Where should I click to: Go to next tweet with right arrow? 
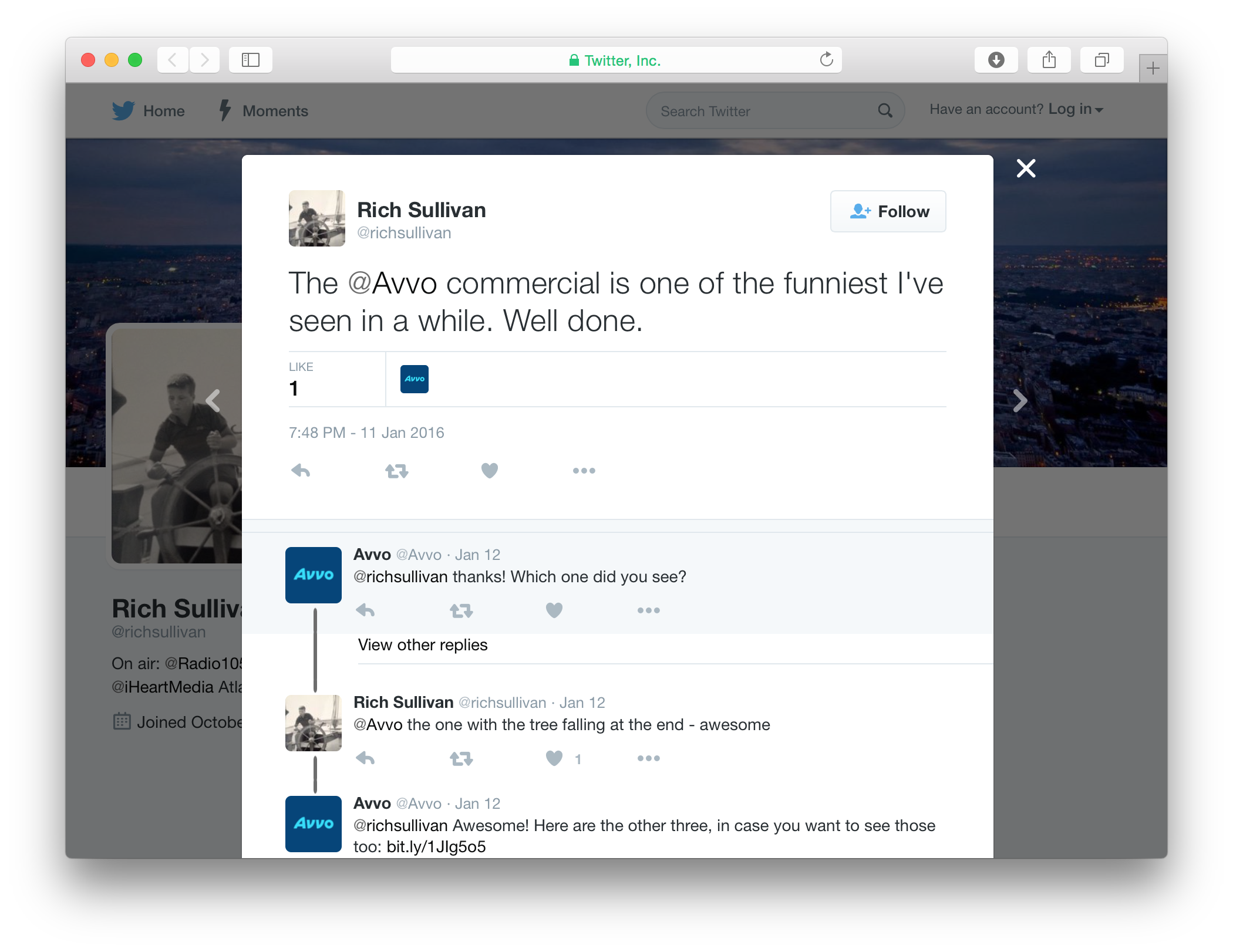pos(1020,401)
